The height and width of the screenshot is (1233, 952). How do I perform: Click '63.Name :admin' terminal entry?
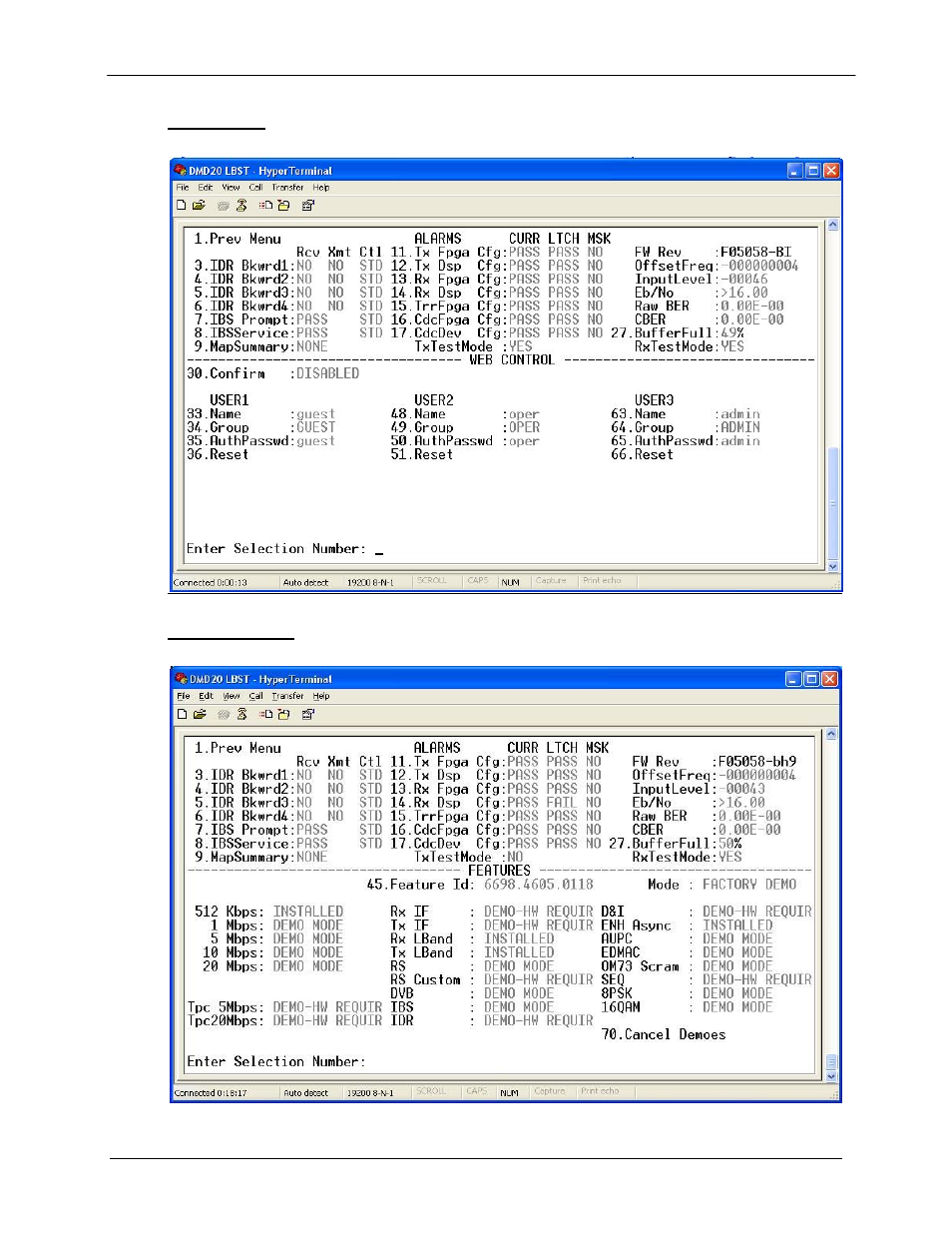point(686,414)
